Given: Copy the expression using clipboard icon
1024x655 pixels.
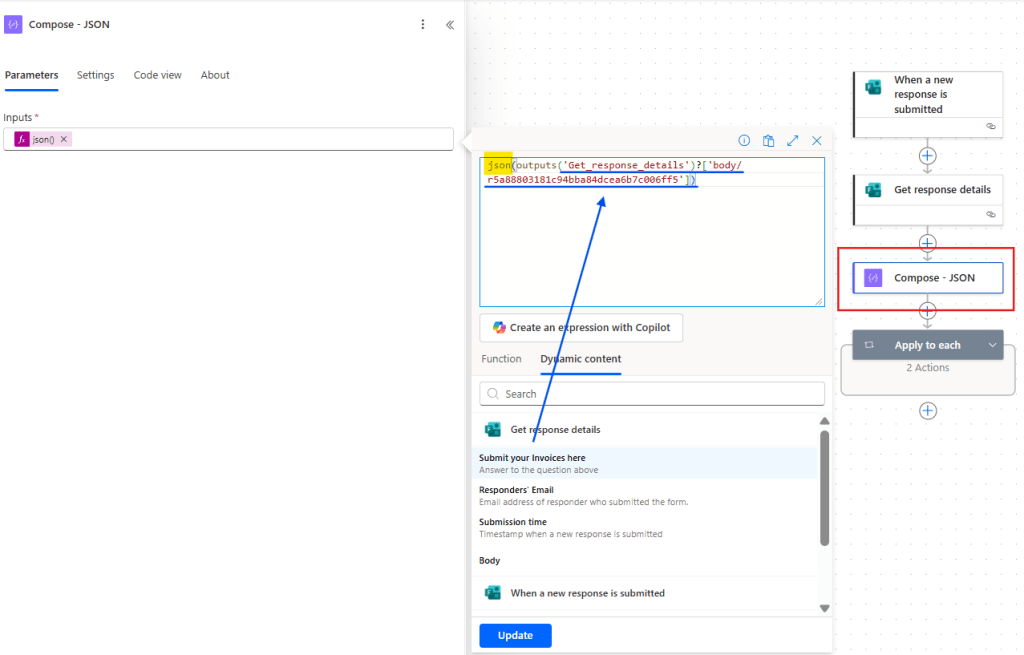Looking at the screenshot, I should coord(768,140).
